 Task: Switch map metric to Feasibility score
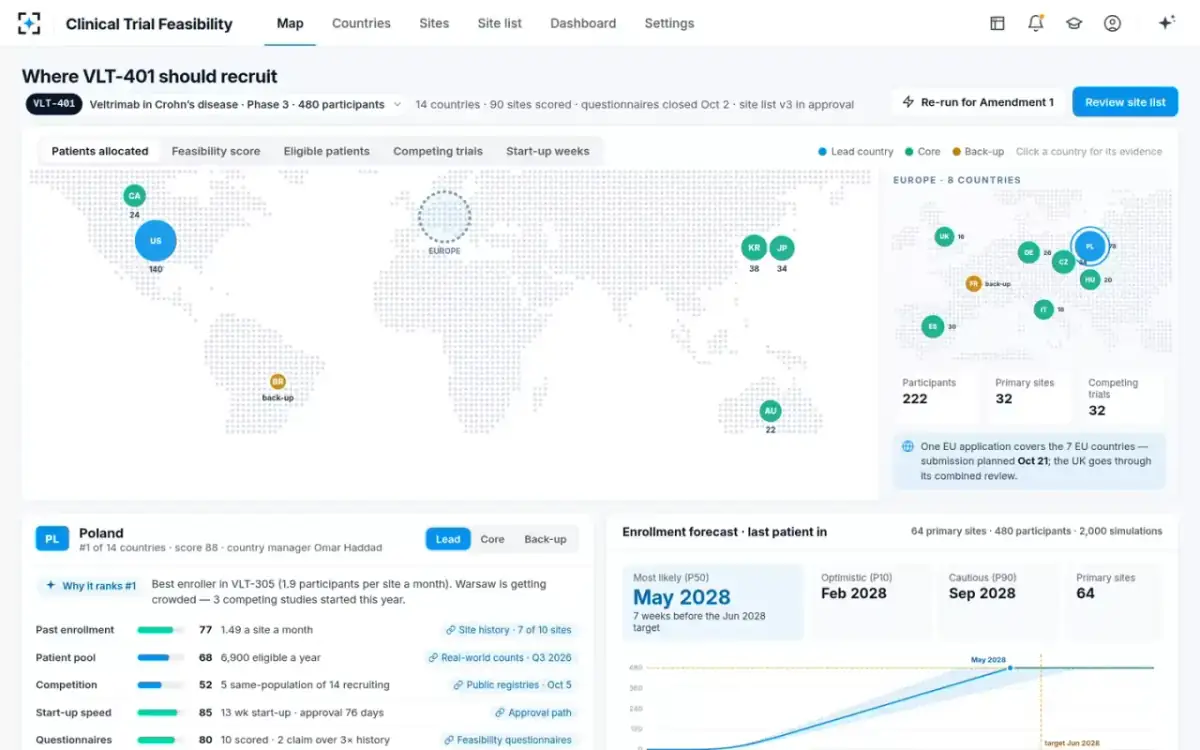[216, 151]
